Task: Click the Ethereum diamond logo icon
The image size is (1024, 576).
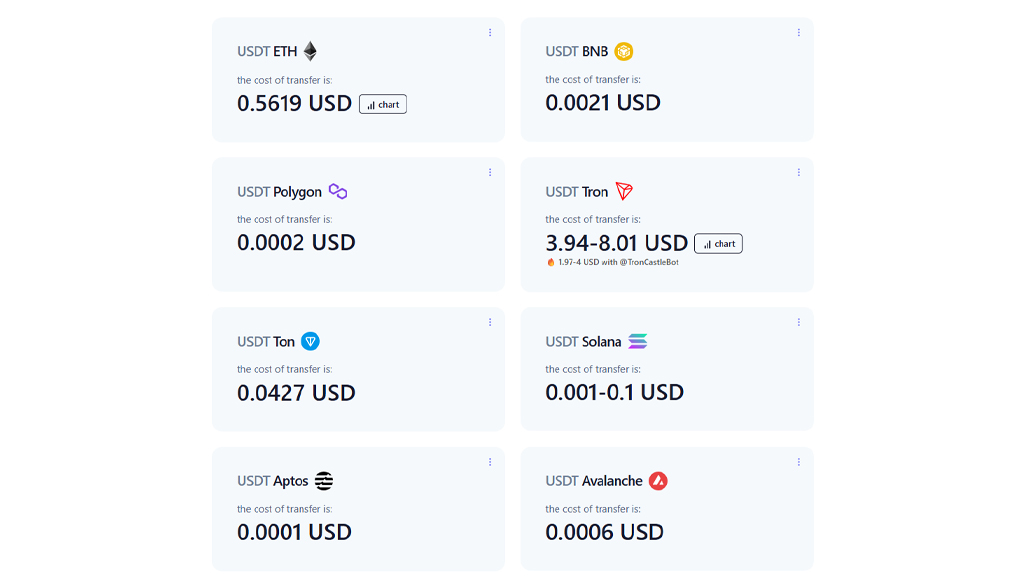Action: (310, 51)
